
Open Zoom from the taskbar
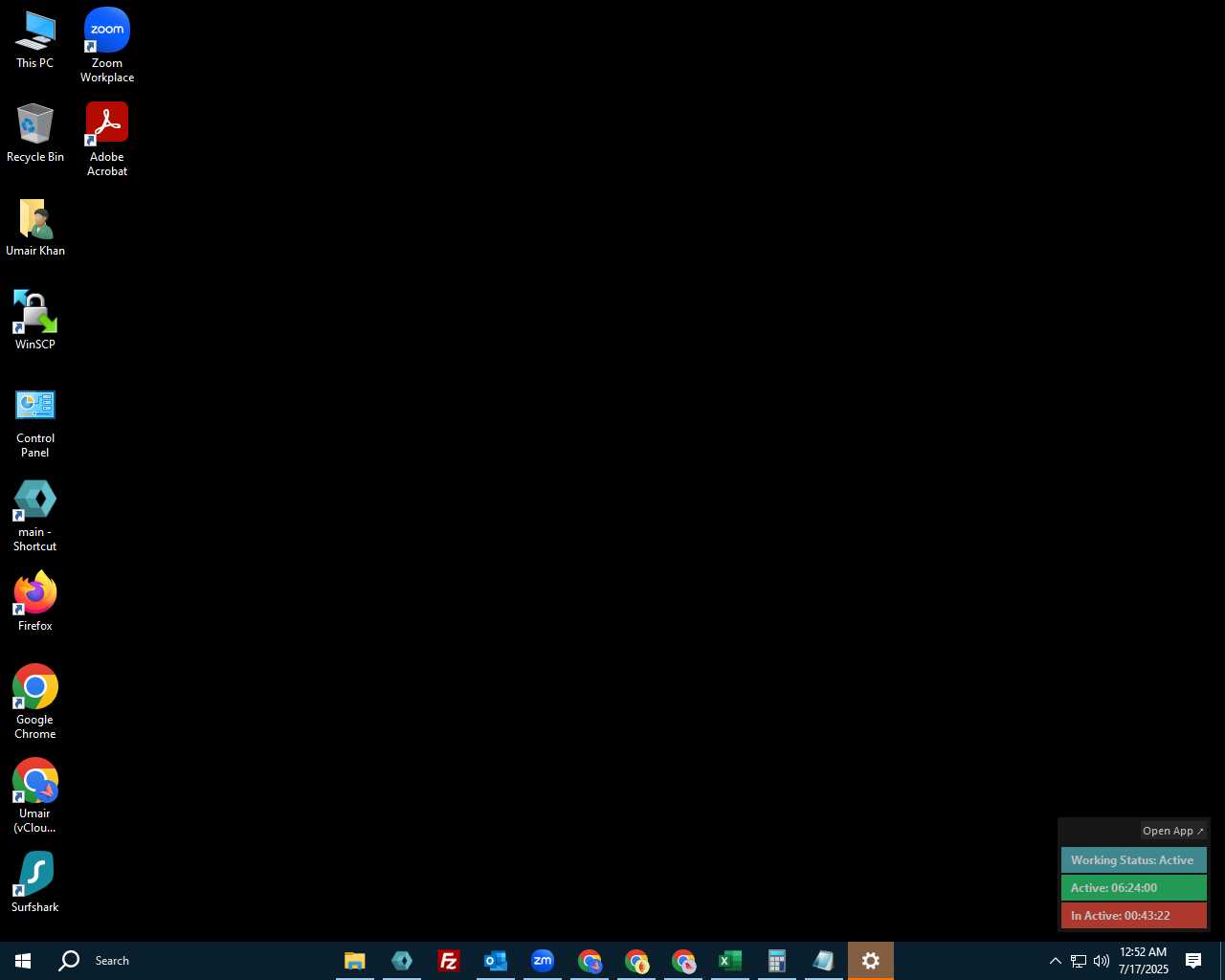pos(543,961)
